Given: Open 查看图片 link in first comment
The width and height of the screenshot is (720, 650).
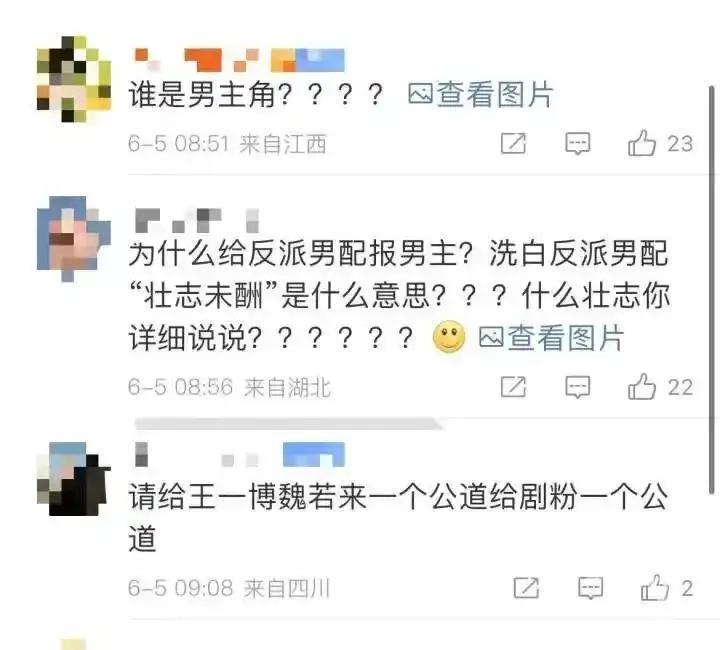Looking at the screenshot, I should (x=480, y=95).
